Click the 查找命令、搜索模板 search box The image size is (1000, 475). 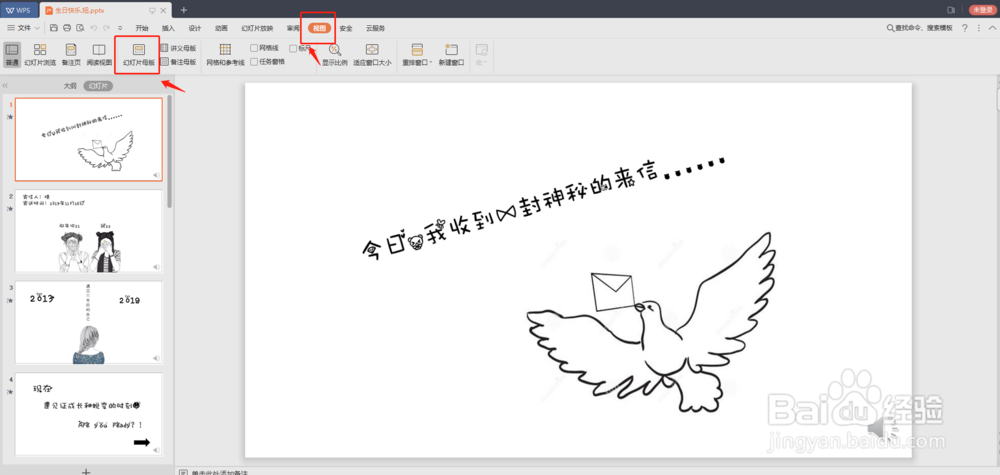[920, 28]
